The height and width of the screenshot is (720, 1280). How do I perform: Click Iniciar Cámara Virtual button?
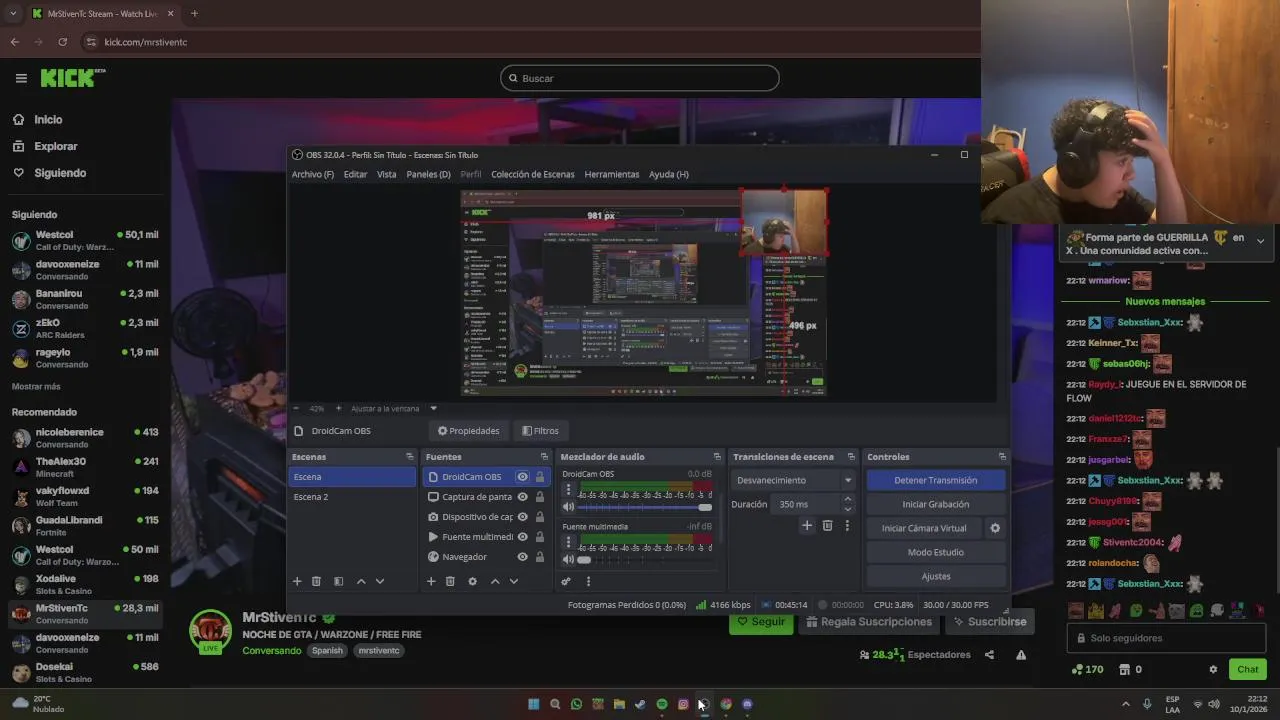(924, 528)
